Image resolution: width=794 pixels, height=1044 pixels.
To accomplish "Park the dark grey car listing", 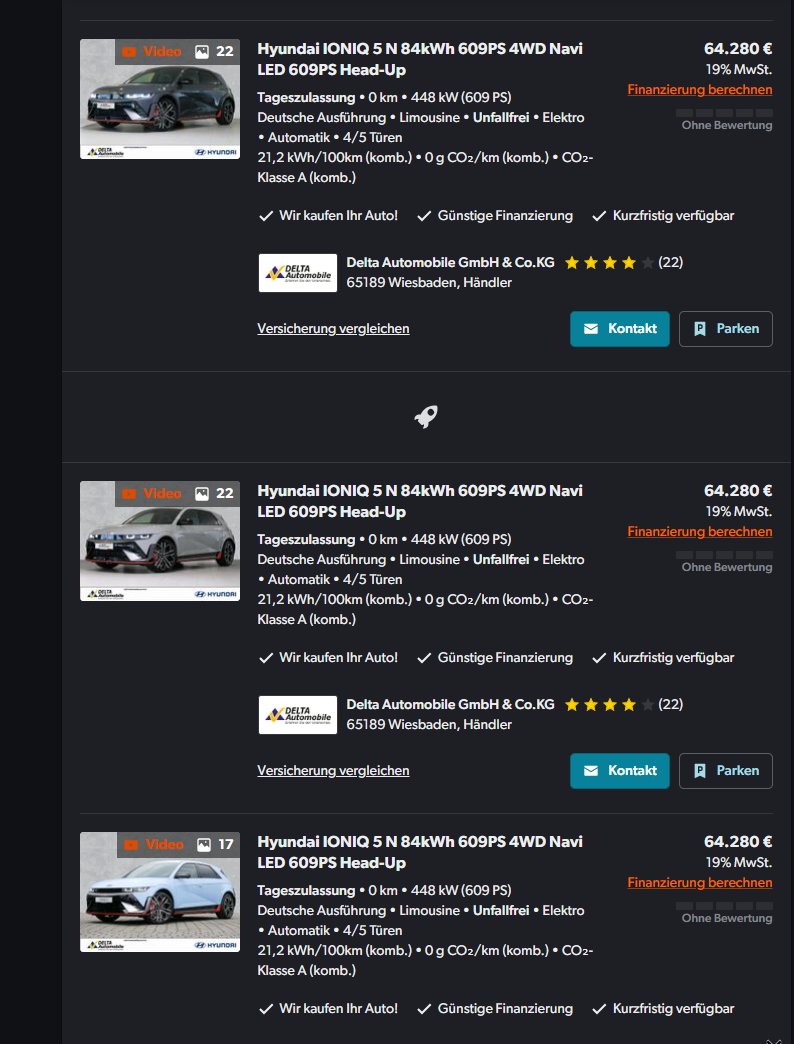I will (x=725, y=329).
